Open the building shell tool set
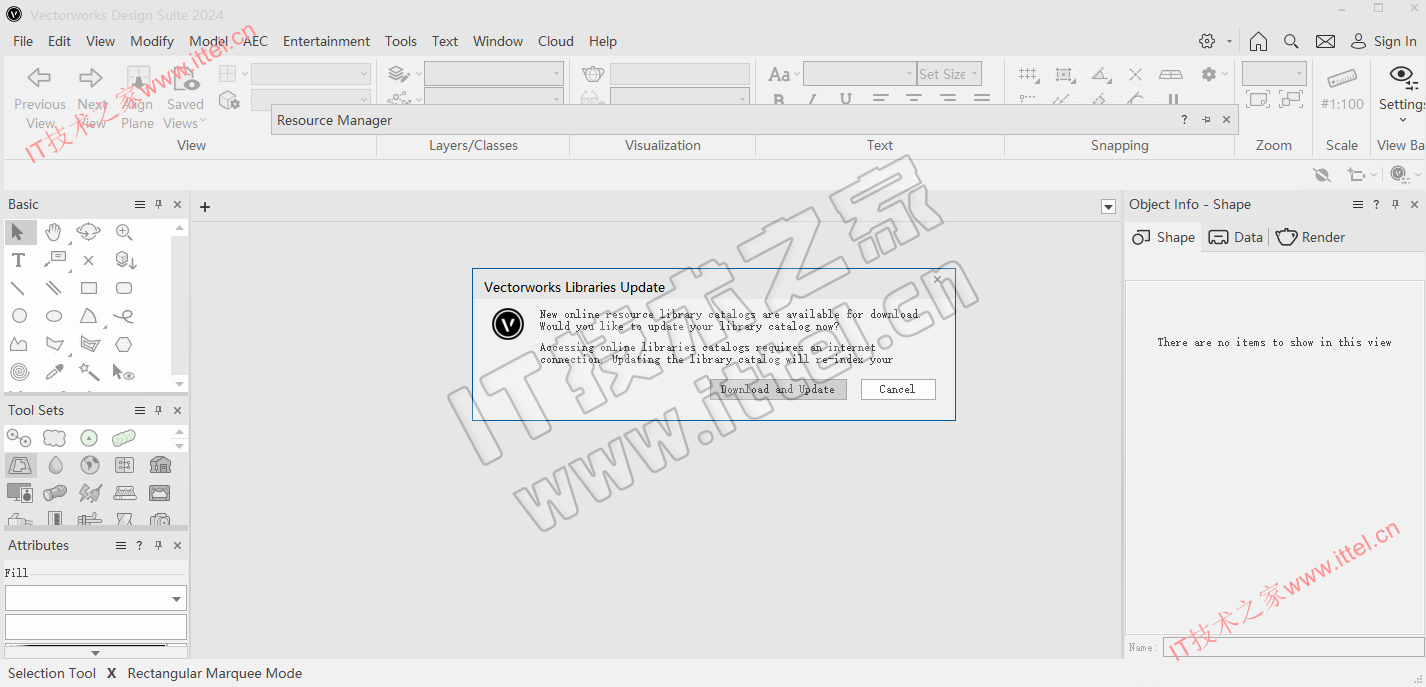Viewport: 1426px width, 687px height. point(160,465)
